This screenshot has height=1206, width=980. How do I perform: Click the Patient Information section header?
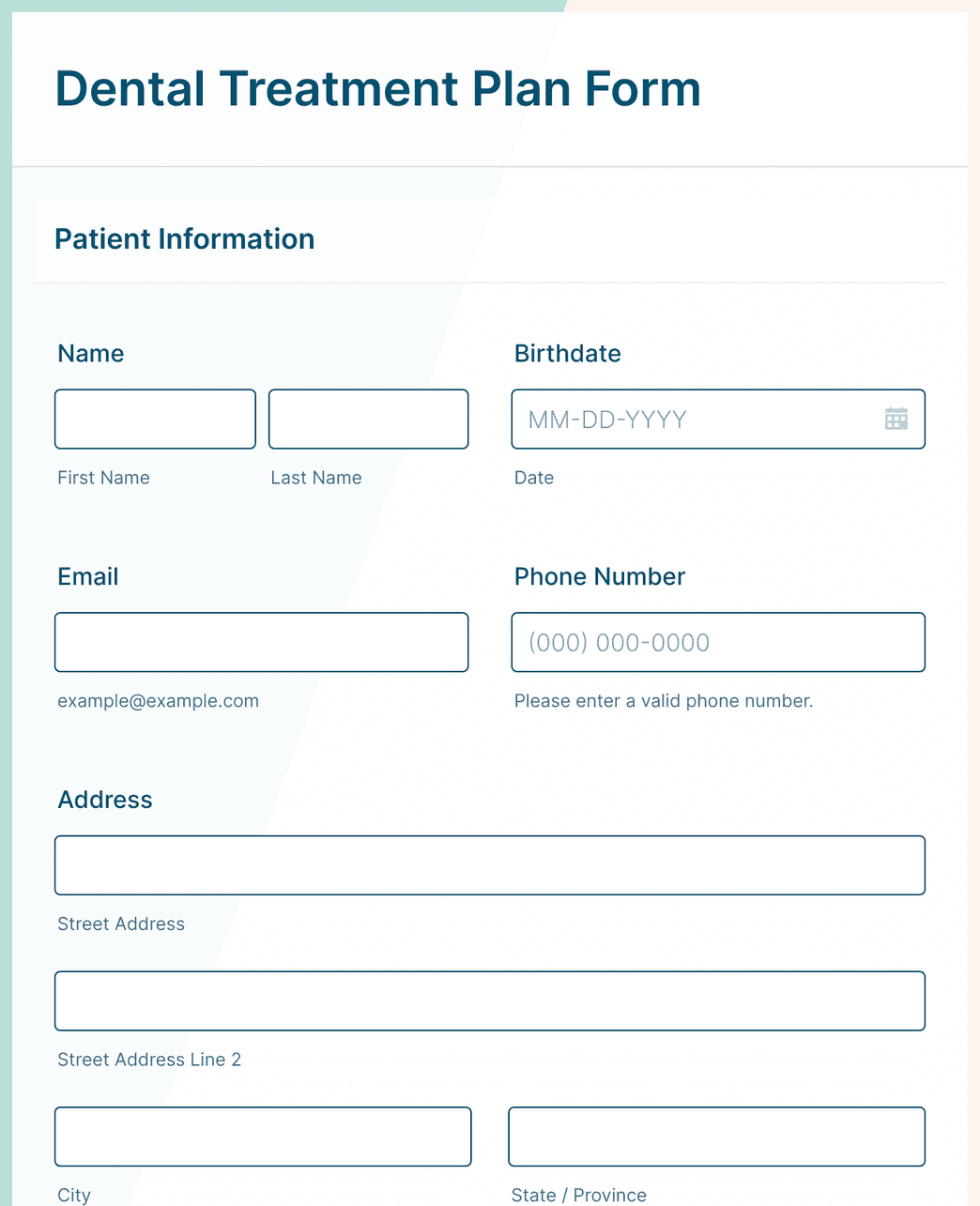[185, 239]
